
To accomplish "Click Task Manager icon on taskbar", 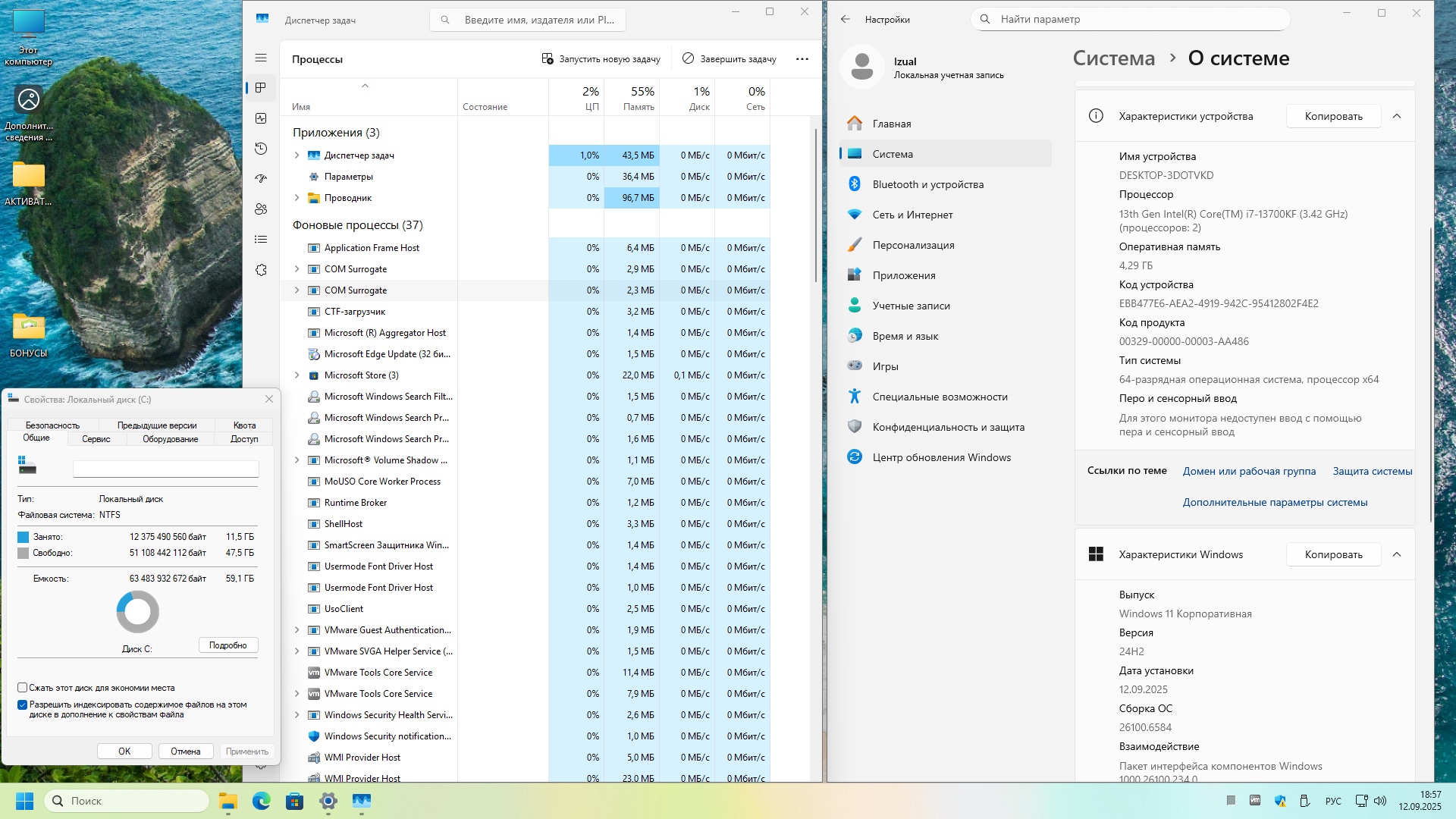I will point(362,801).
